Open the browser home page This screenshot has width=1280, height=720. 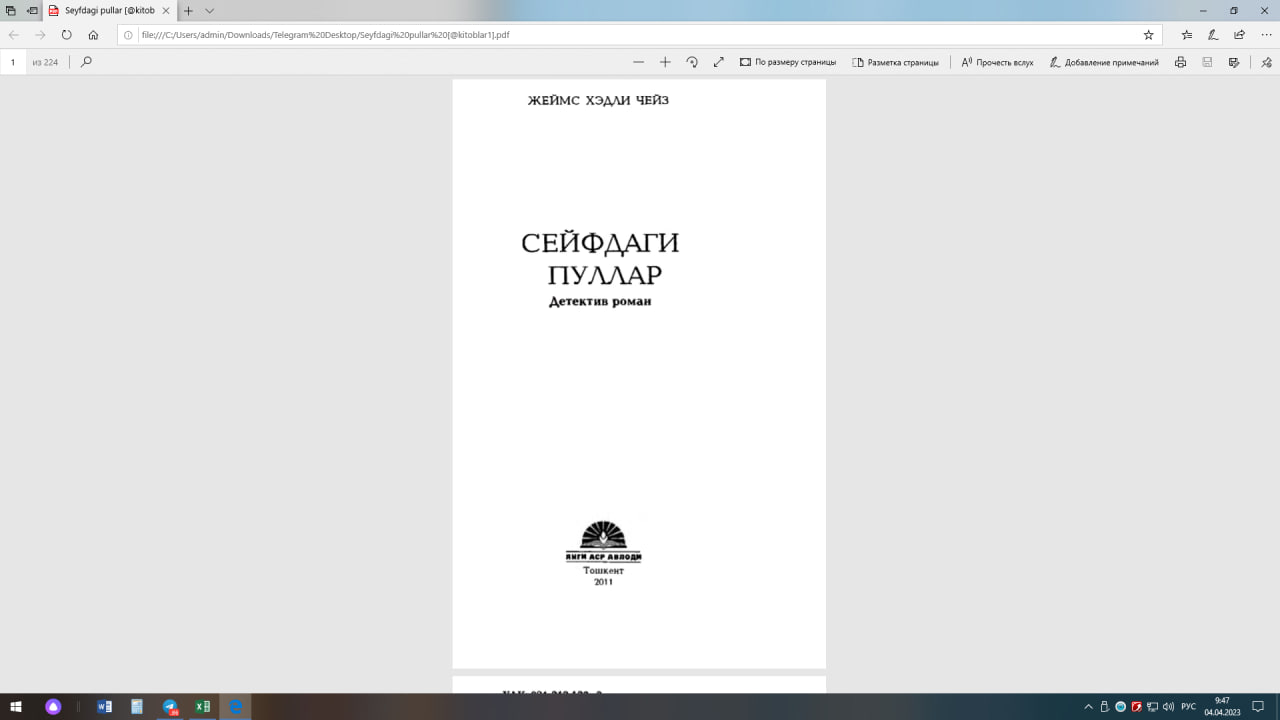tap(93, 34)
